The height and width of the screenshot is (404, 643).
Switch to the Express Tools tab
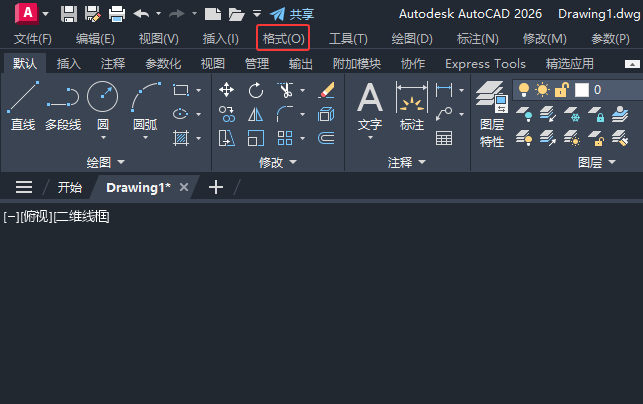(485, 64)
